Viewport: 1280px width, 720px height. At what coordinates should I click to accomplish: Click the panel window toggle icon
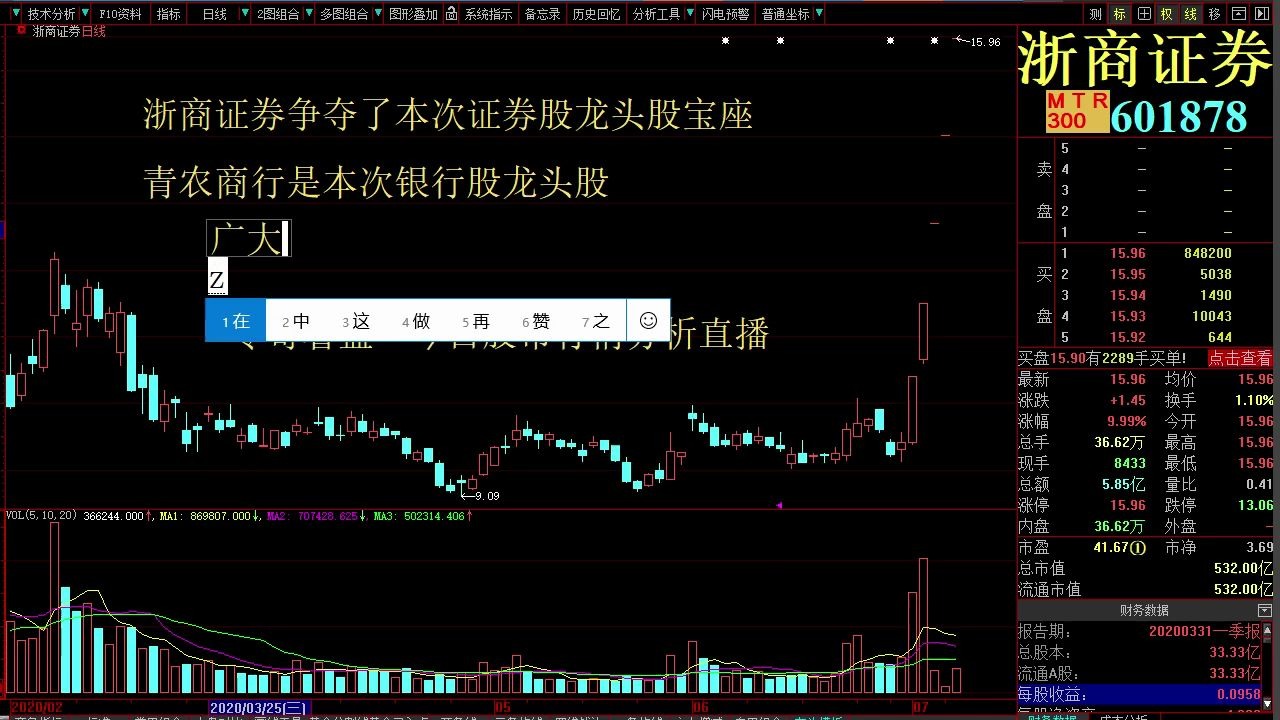click(x=1240, y=14)
